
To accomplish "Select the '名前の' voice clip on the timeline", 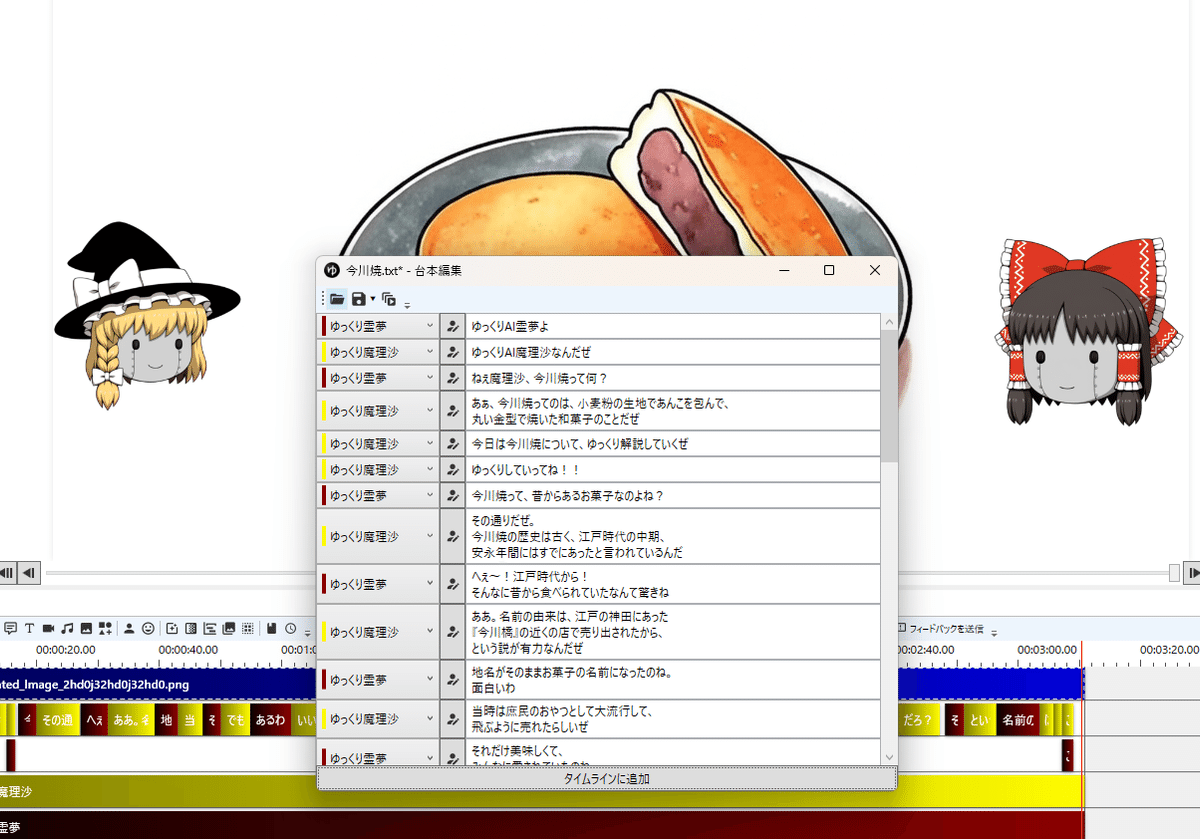I will click(x=1019, y=720).
